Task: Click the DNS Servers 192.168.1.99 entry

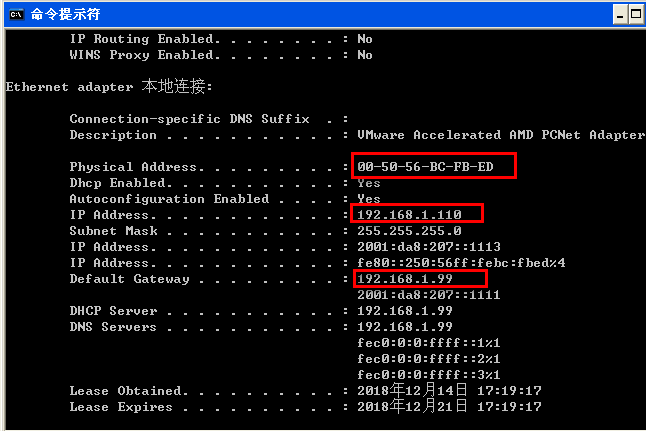Action: pyautogui.click(x=405, y=327)
